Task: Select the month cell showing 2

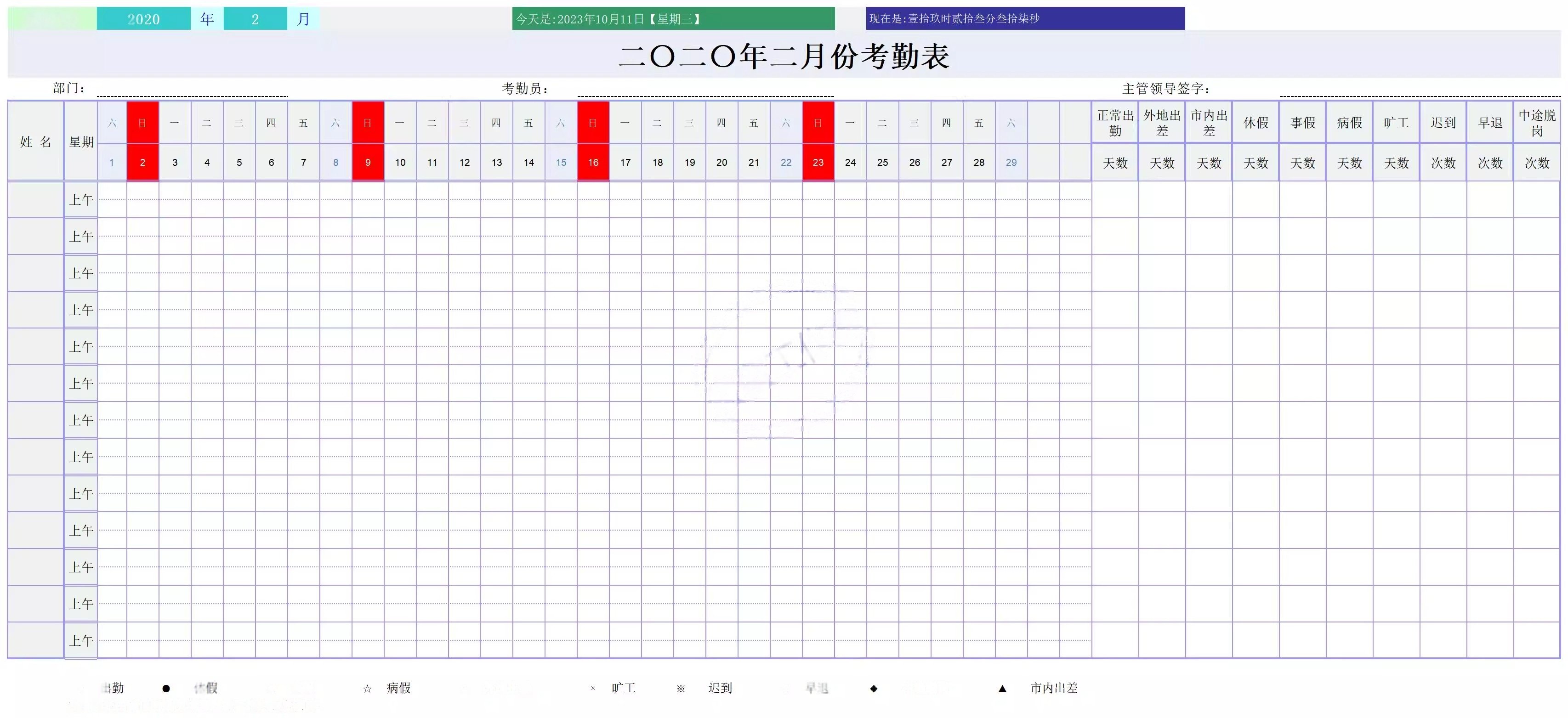Action: [x=255, y=19]
